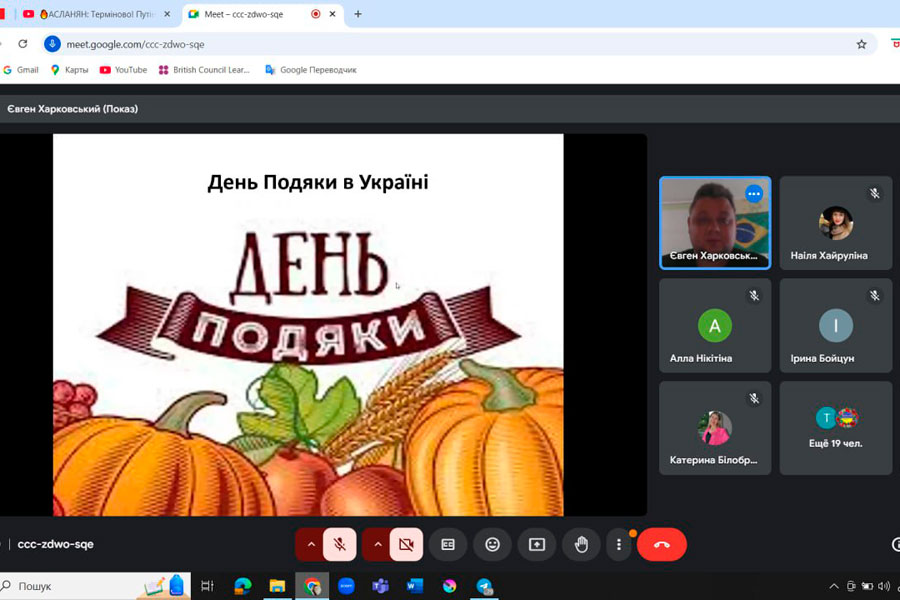Click the present screen button
Image resolution: width=900 pixels, height=600 pixels.
[x=537, y=544]
